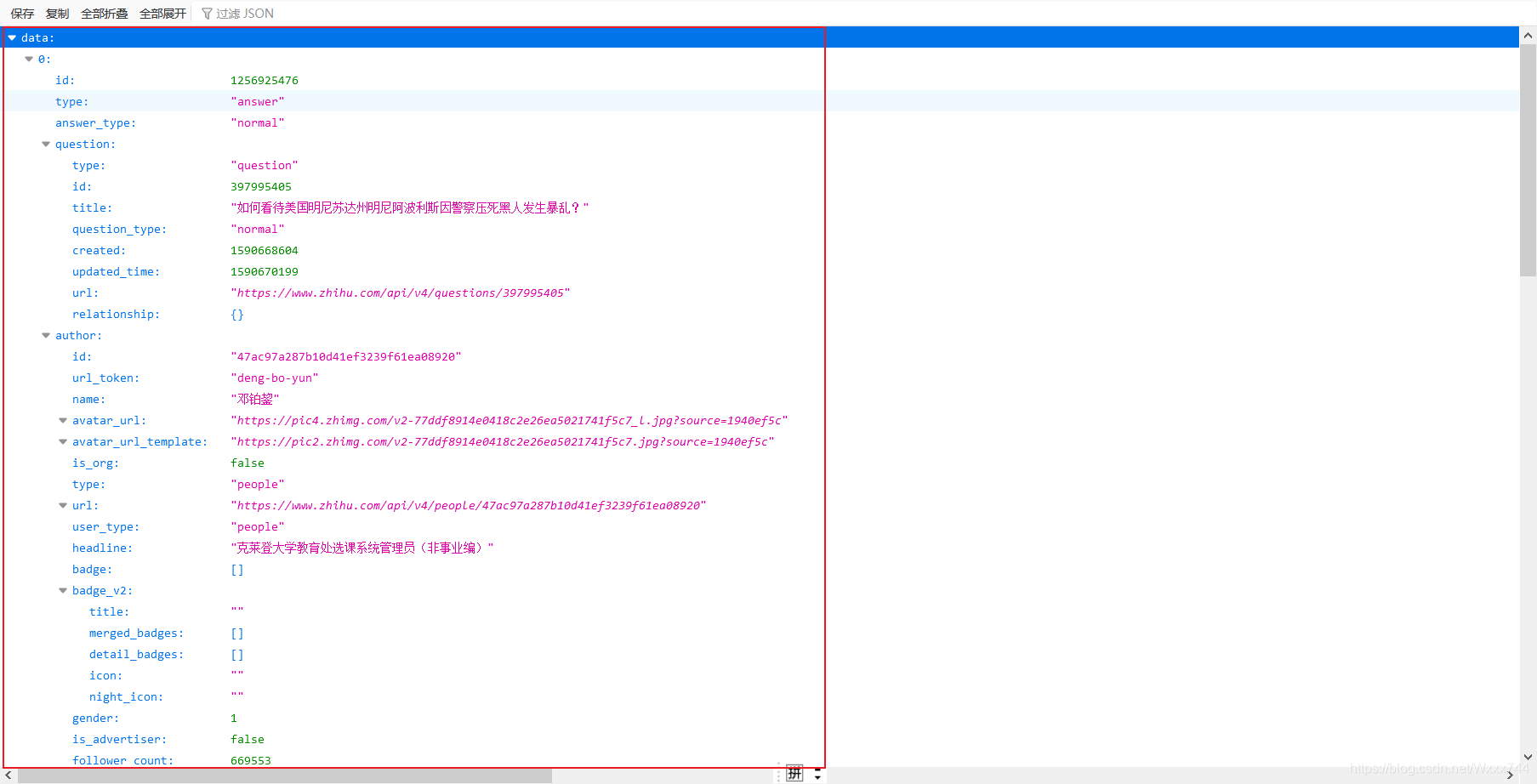Click the questions/397995405 API URL value
The width and height of the screenshot is (1537, 784).
(401, 293)
